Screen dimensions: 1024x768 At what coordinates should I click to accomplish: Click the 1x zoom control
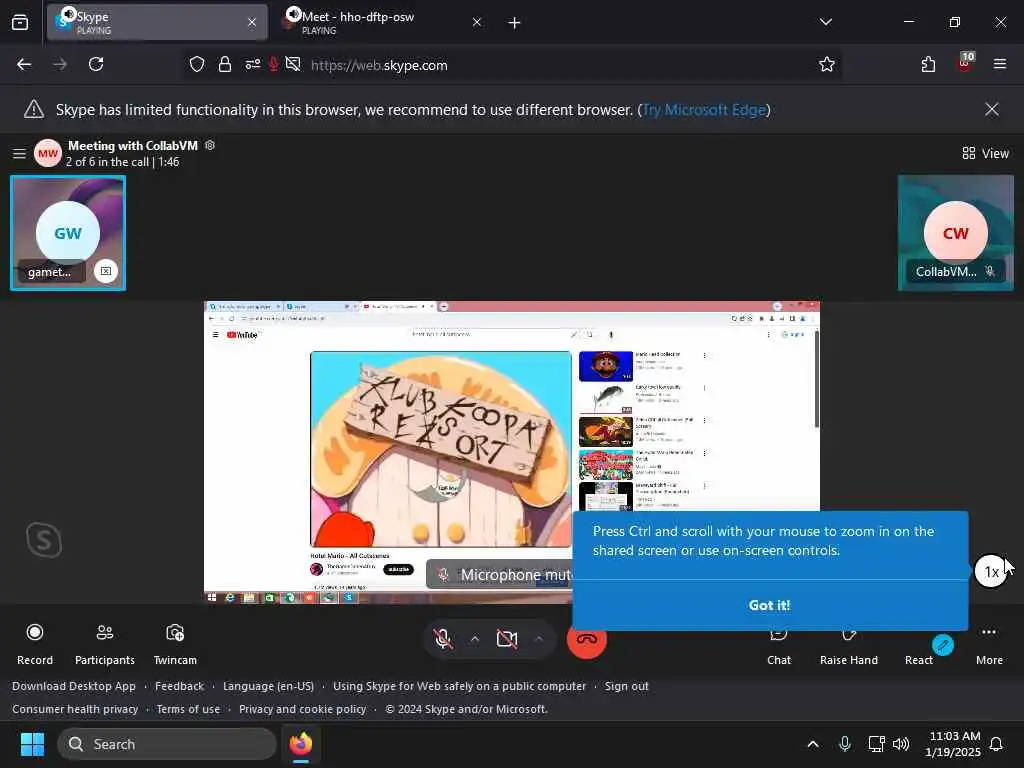(991, 571)
